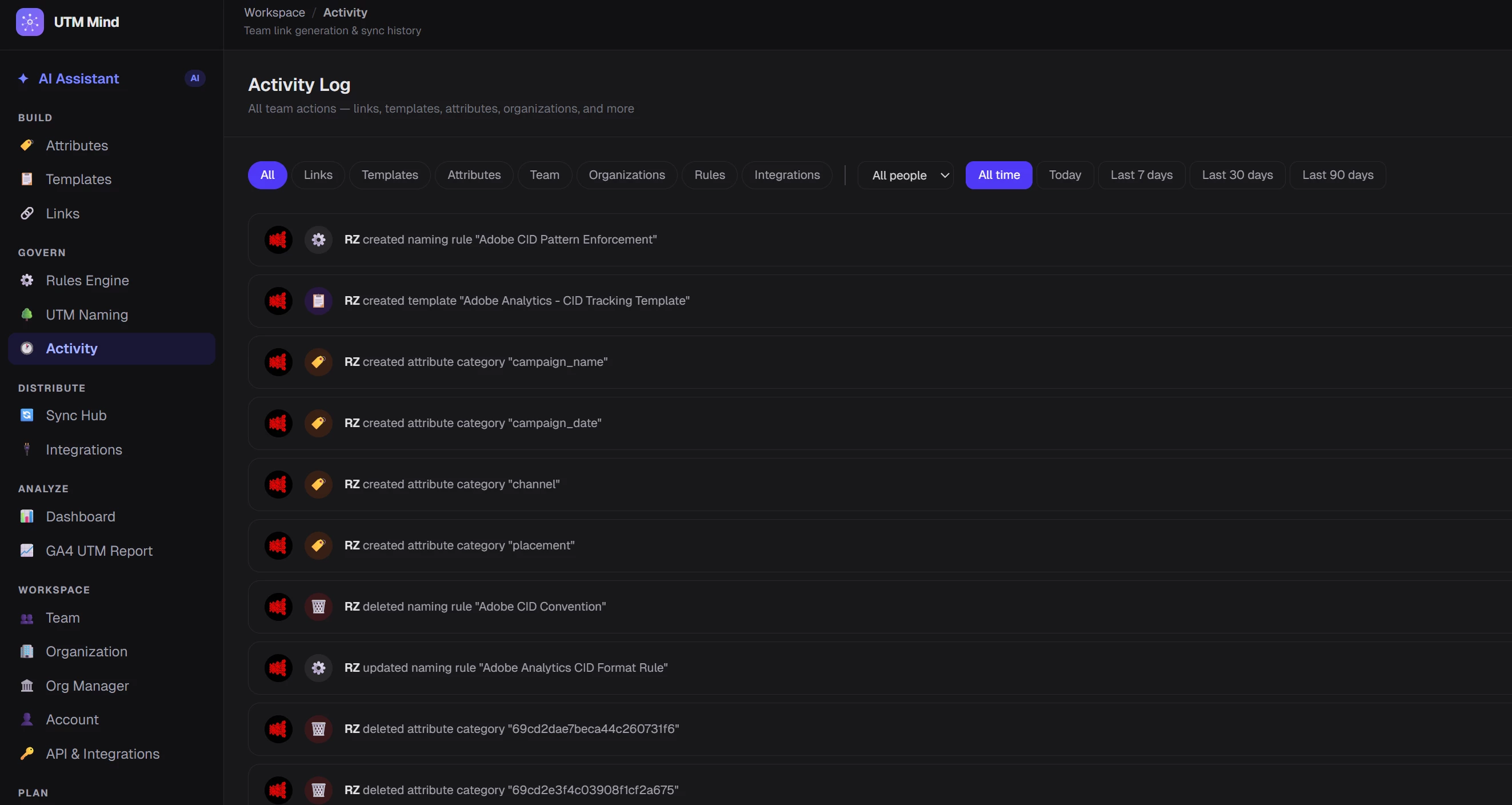Viewport: 1512px width, 805px height.
Task: Click the GA4 UTM Report chart icon
Action: (27, 551)
